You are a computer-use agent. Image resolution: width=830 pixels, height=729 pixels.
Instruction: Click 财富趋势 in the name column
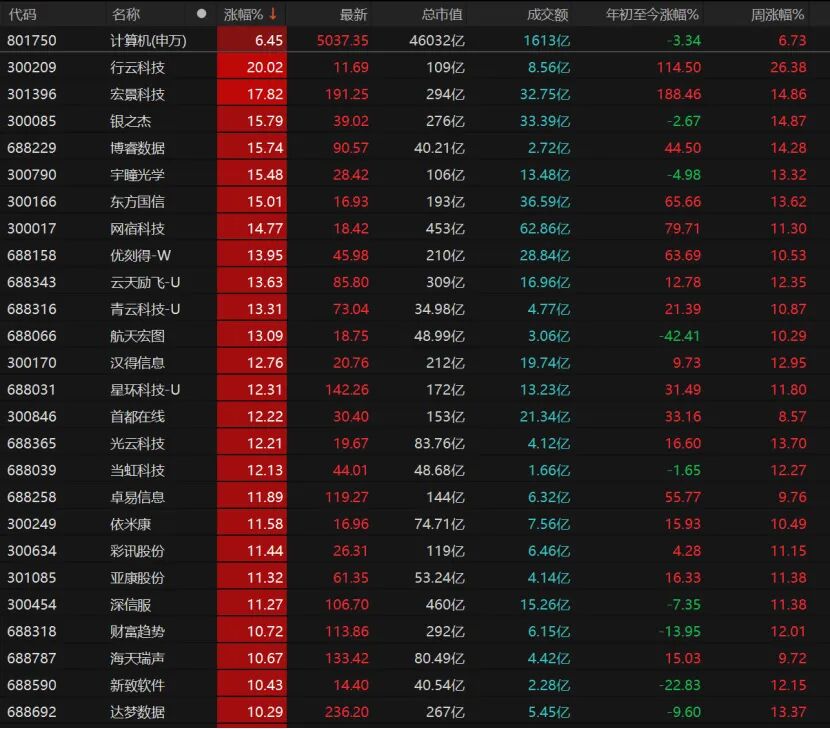pyautogui.click(x=137, y=631)
